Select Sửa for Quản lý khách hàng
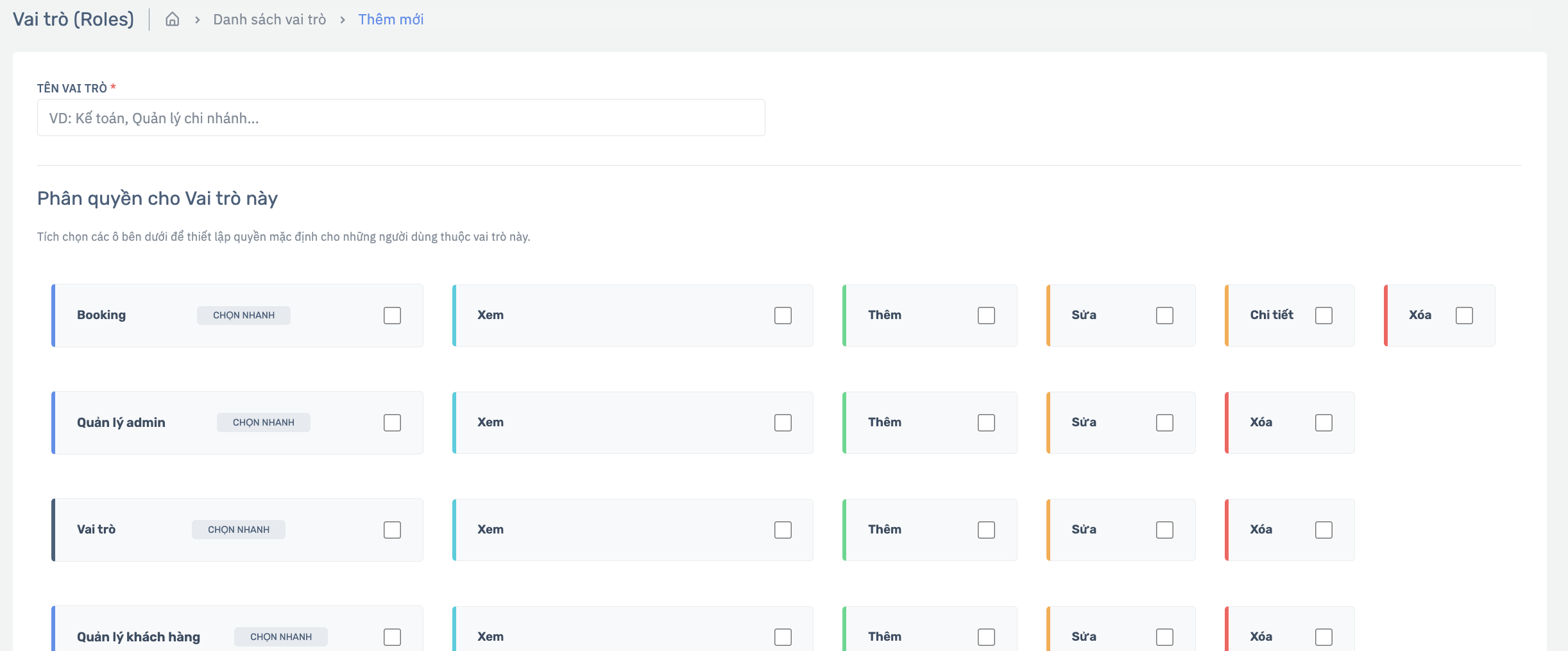The width and height of the screenshot is (1568, 651). tap(1164, 637)
